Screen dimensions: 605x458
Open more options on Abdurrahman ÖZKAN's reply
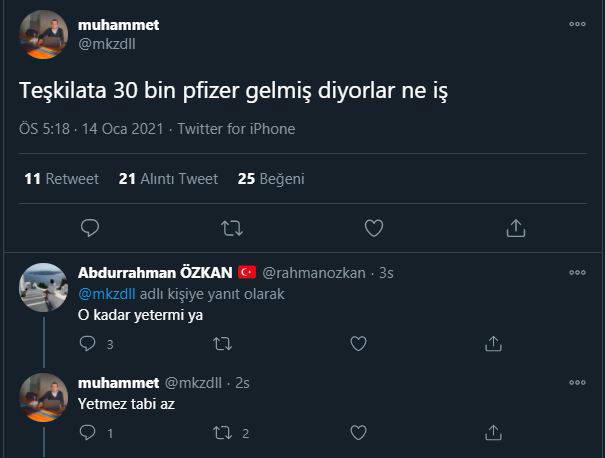[x=577, y=272]
